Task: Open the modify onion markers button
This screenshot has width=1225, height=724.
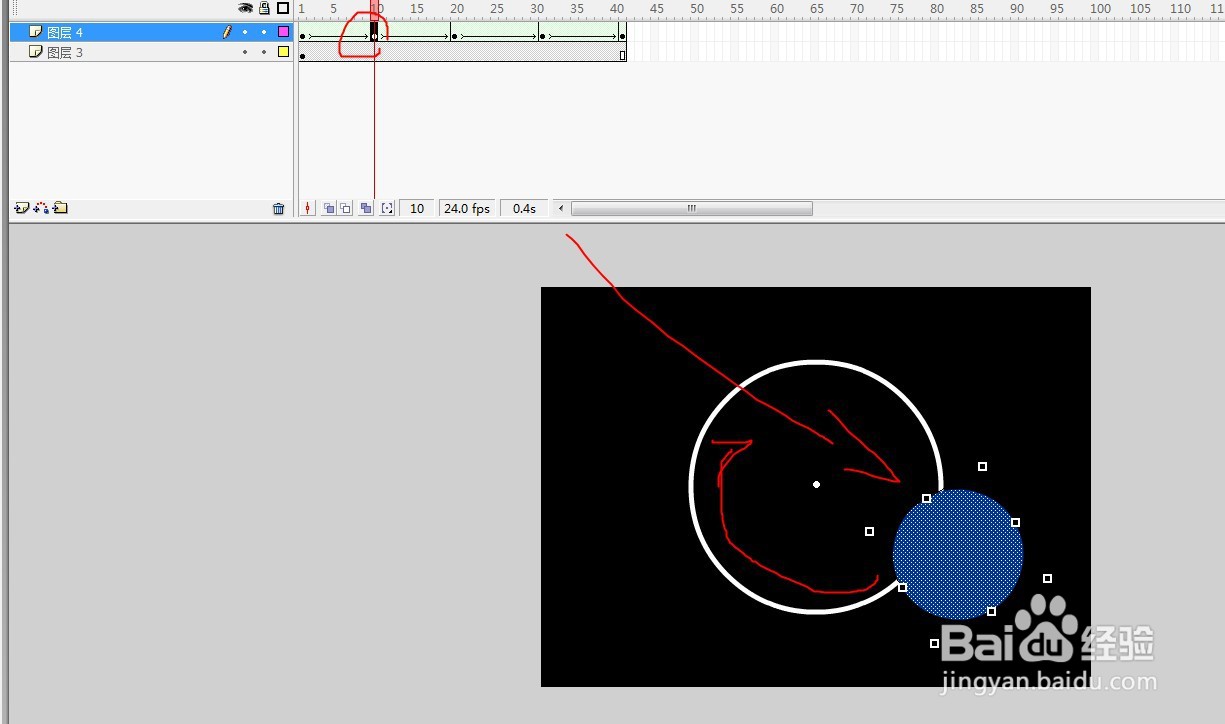Action: point(387,208)
